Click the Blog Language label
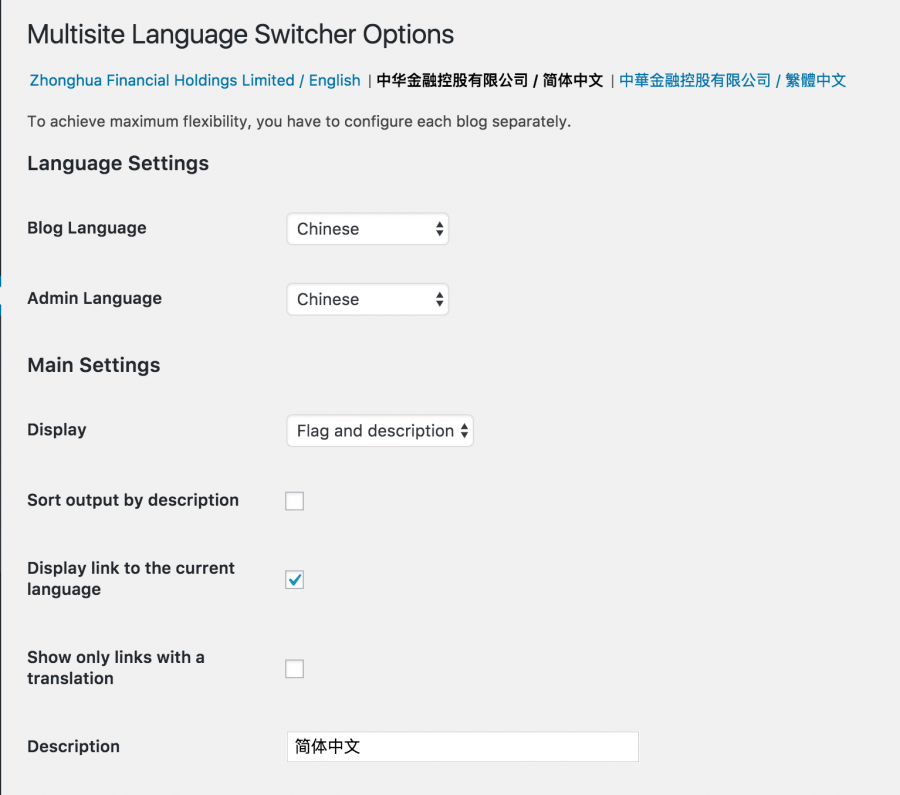This screenshot has width=900, height=795. coord(87,228)
